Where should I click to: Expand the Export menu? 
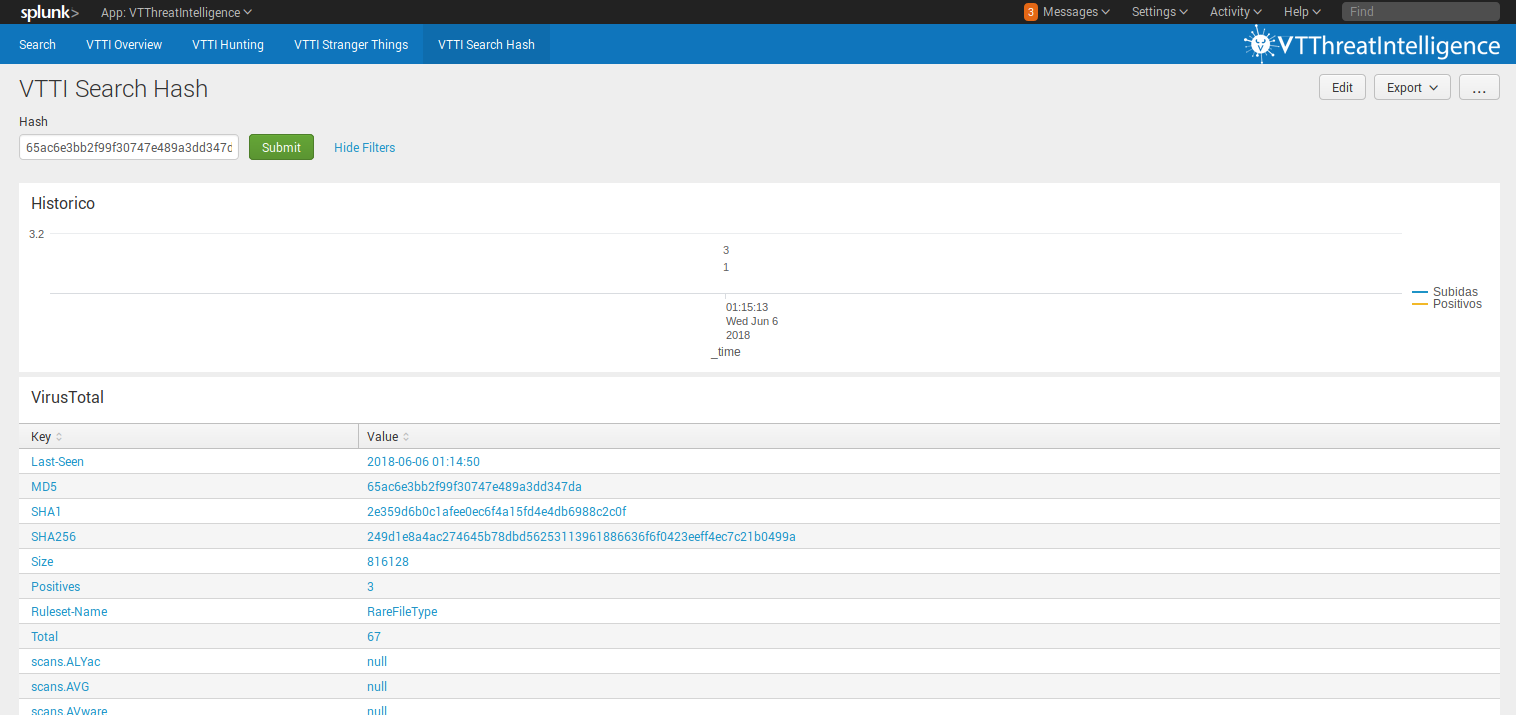[x=1411, y=87]
